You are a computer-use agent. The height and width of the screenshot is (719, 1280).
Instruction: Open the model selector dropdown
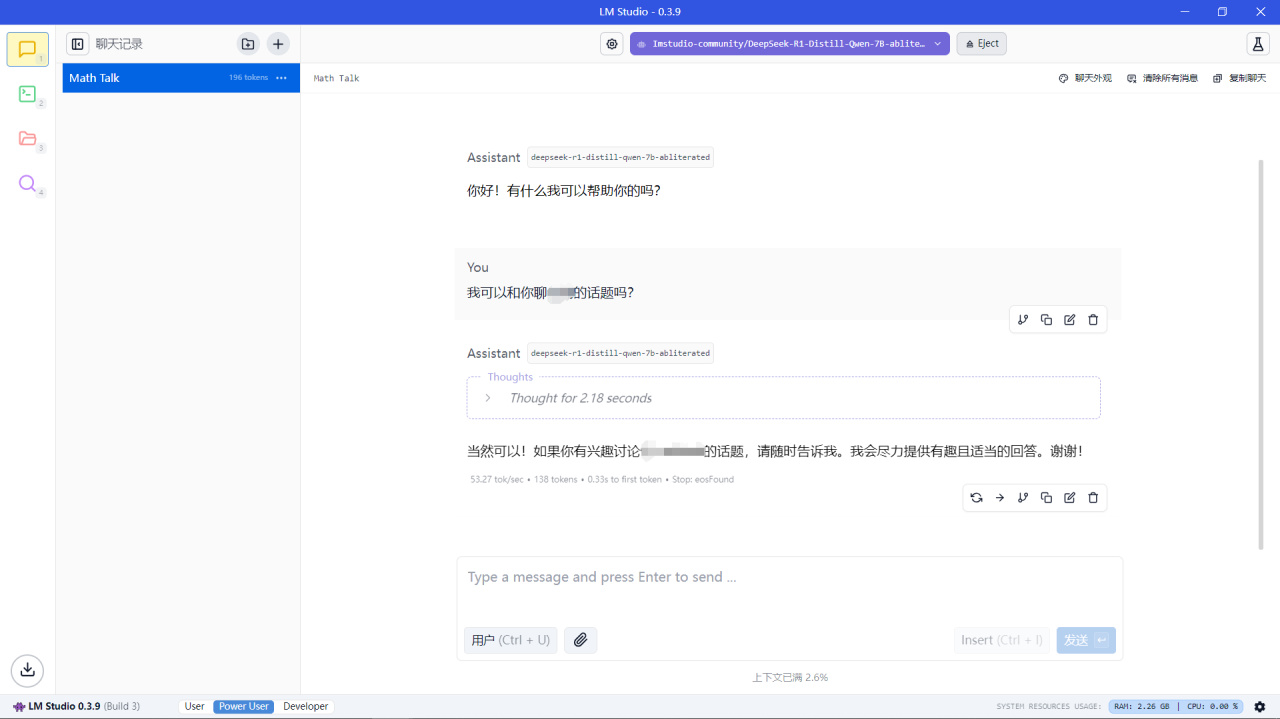click(x=790, y=44)
